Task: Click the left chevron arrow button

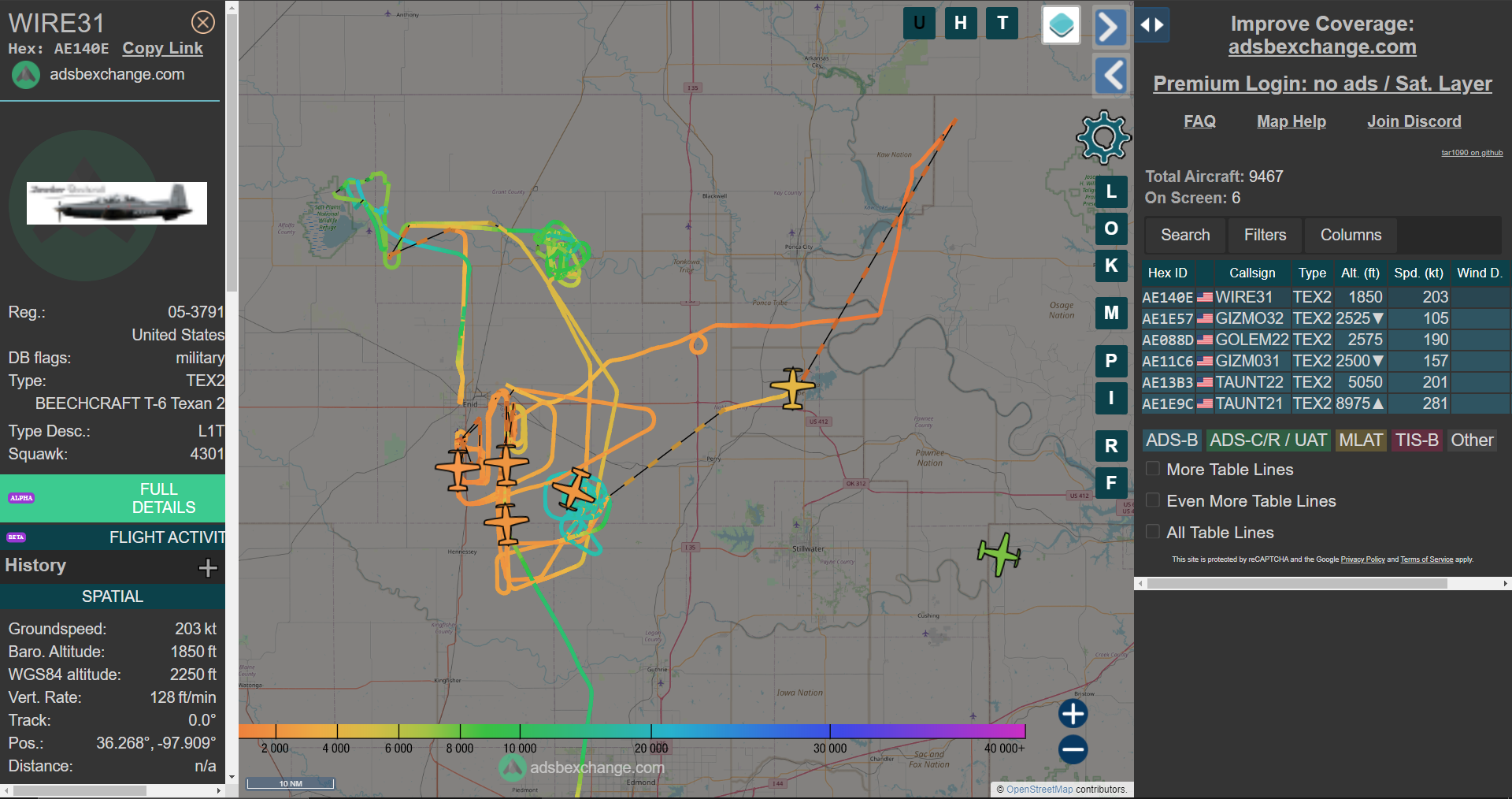Action: click(1112, 76)
